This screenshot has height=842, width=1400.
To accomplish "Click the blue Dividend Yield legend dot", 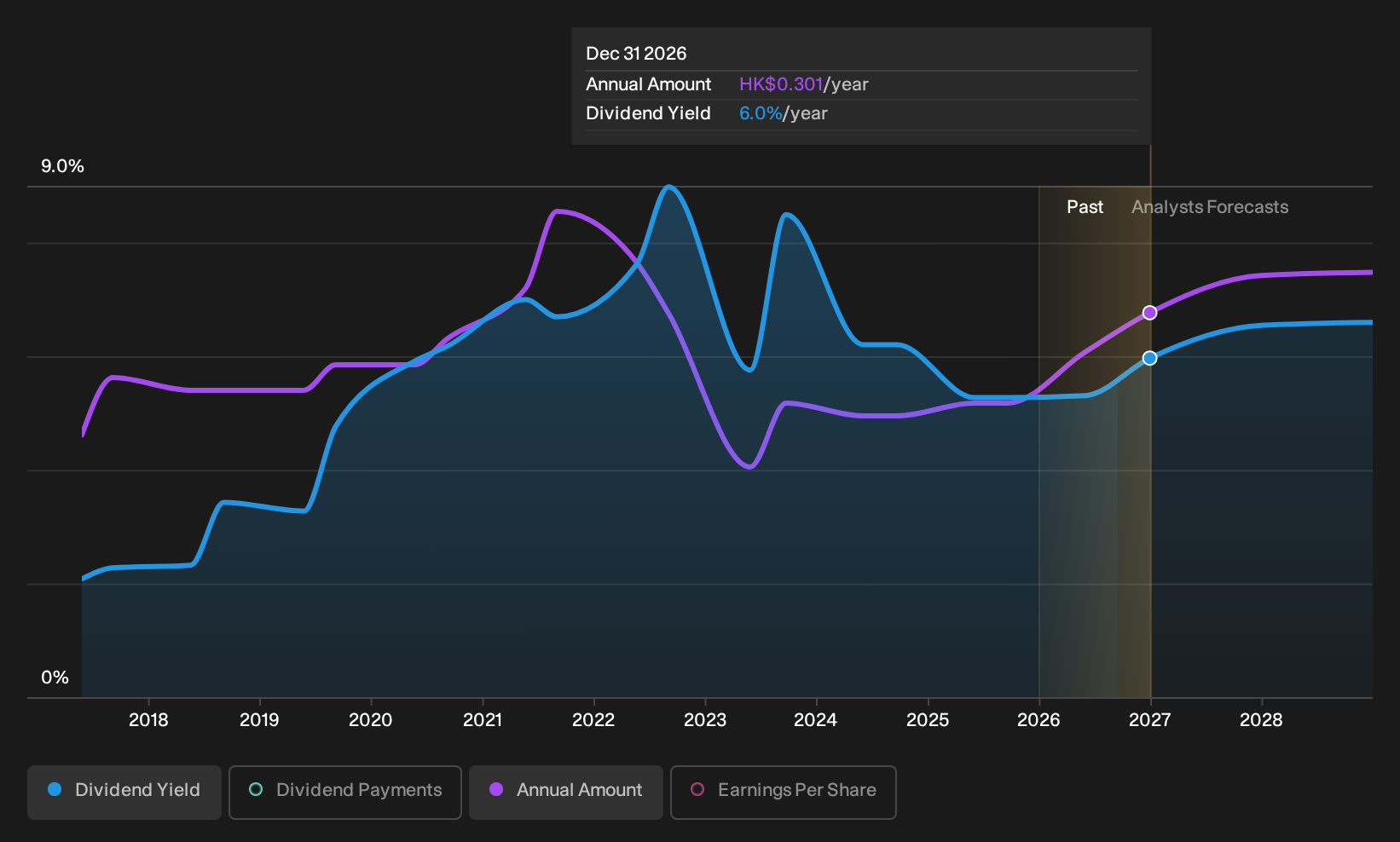I will 55,790.
